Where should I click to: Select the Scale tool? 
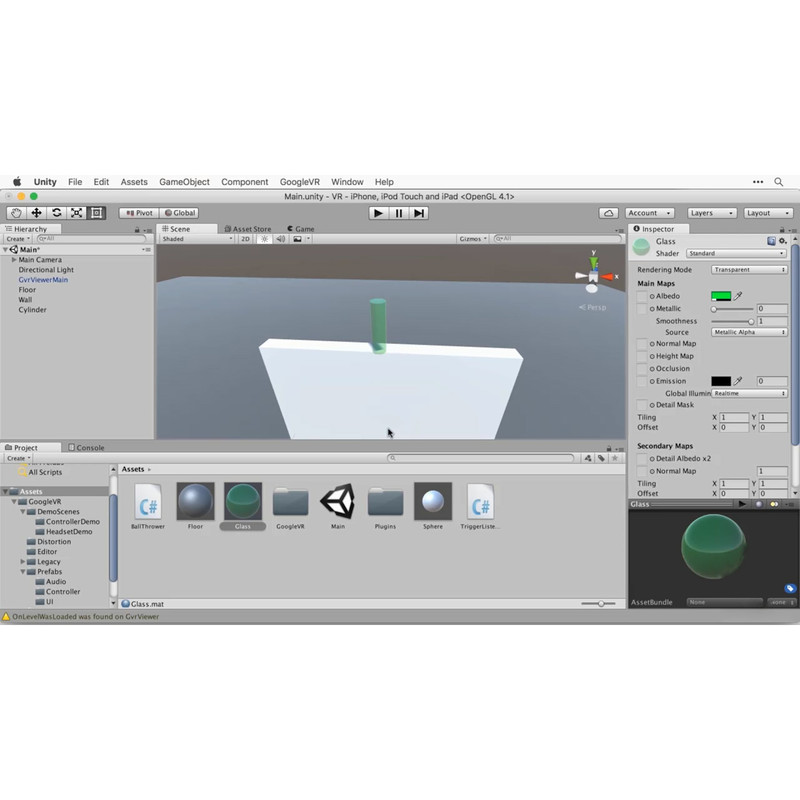coord(76,213)
